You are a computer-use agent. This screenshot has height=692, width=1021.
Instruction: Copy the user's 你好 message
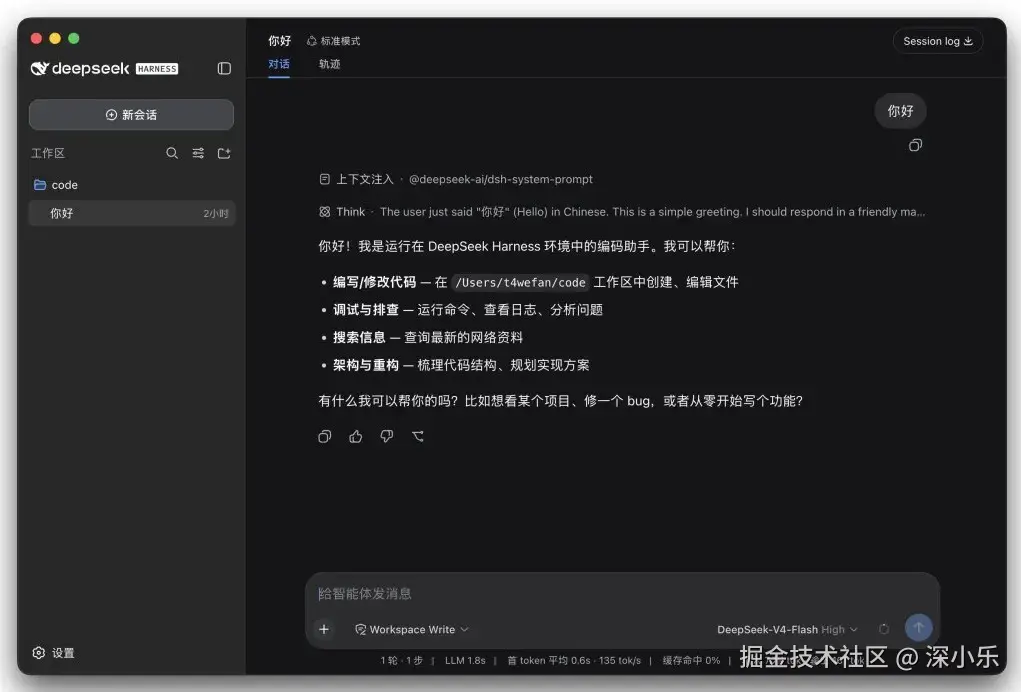coord(916,145)
